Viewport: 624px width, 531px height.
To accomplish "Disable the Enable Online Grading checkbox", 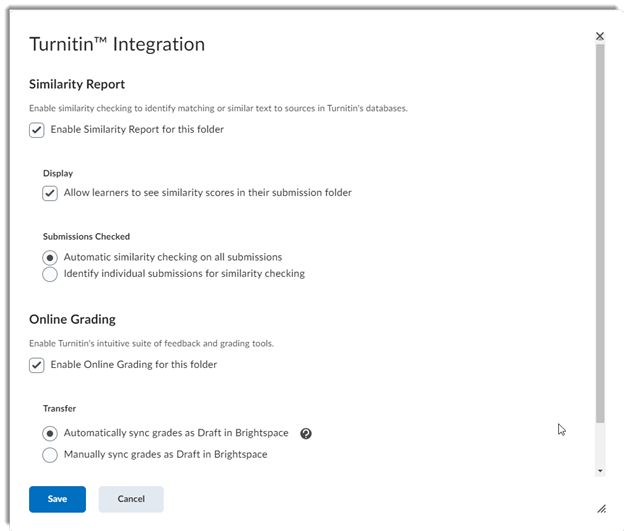I will point(37,365).
